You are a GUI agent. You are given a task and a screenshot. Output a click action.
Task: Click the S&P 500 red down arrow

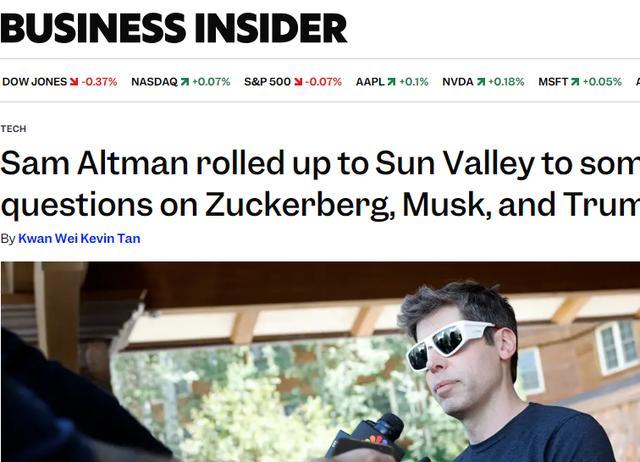click(x=299, y=82)
